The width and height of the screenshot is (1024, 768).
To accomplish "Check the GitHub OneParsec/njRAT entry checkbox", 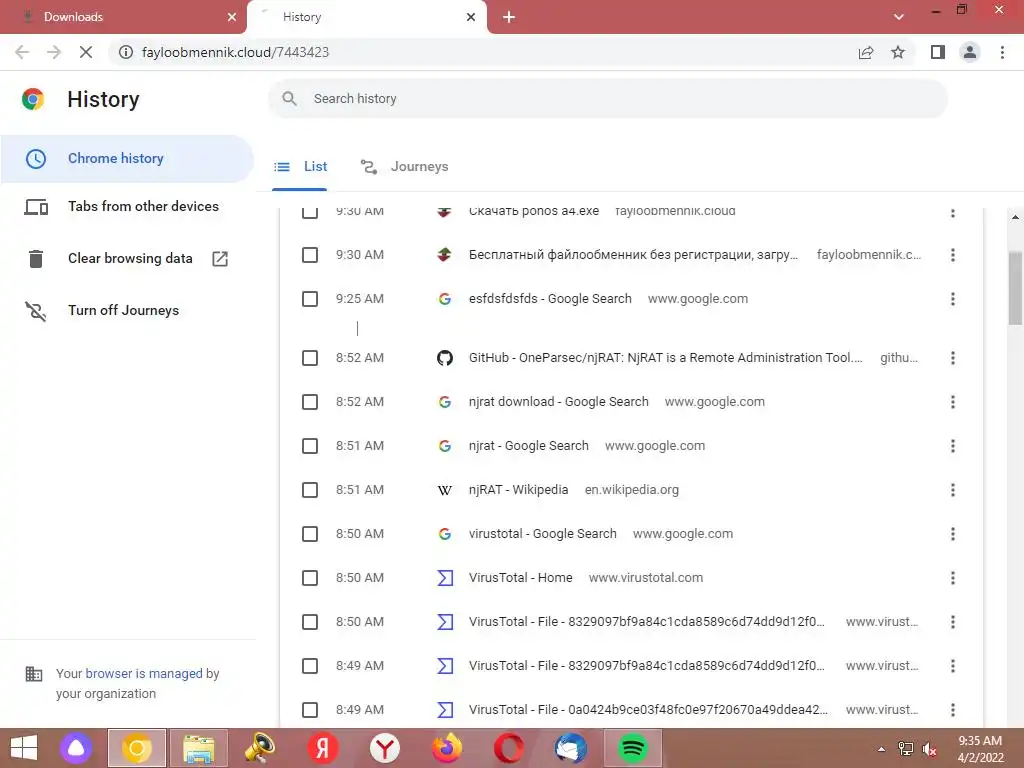I will 310,358.
